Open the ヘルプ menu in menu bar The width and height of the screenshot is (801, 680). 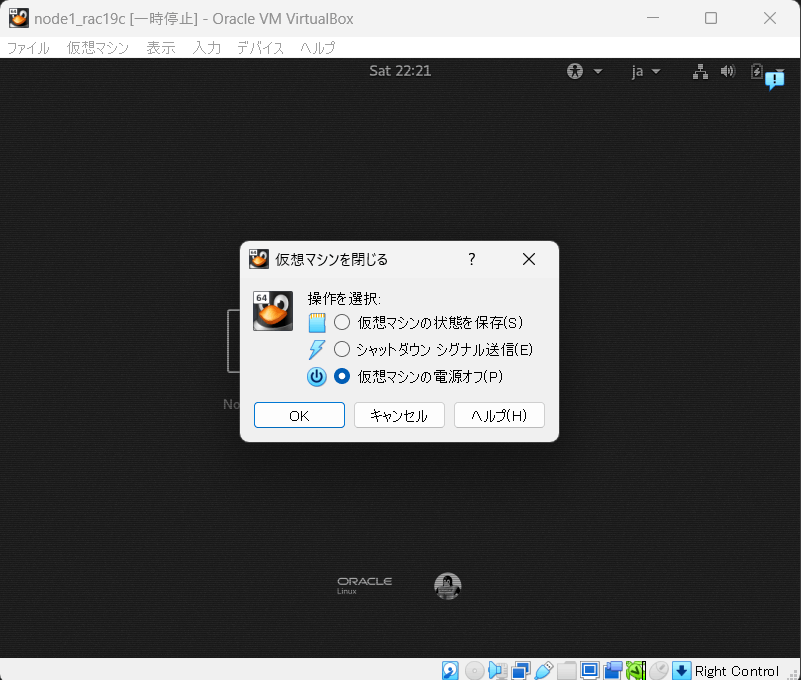(x=317, y=48)
